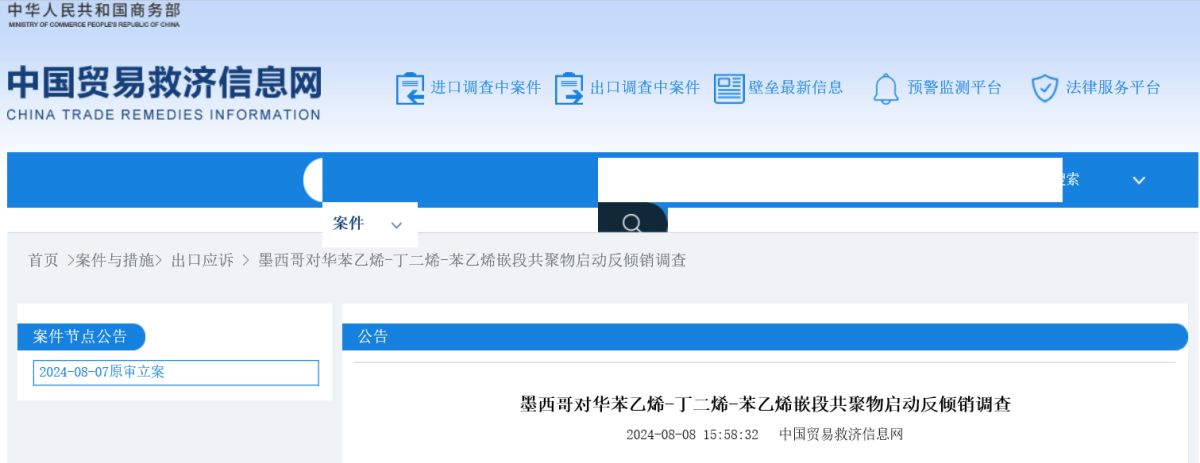Select the 案件节点公告 tab

(81, 336)
